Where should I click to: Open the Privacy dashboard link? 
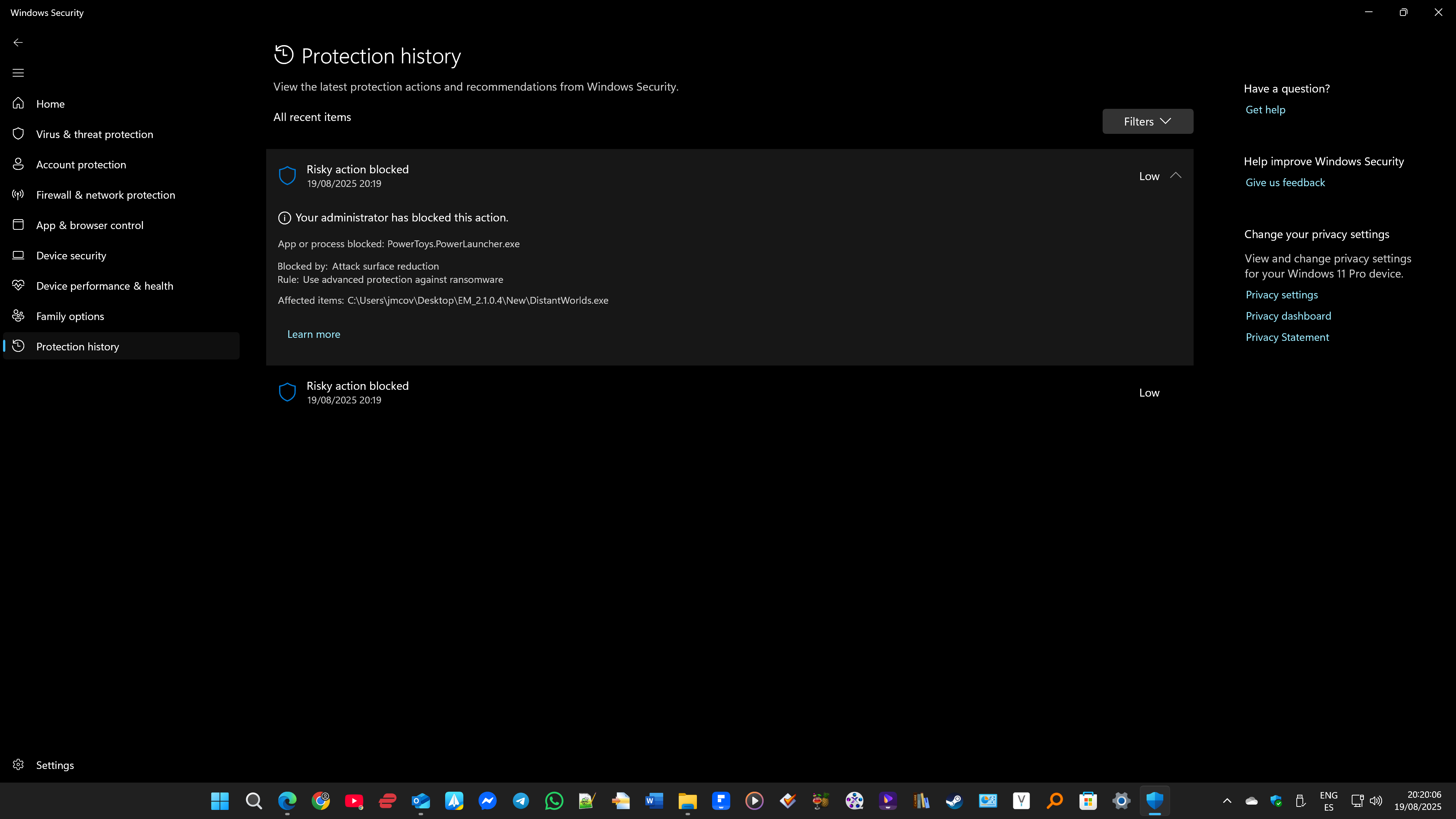(1289, 316)
